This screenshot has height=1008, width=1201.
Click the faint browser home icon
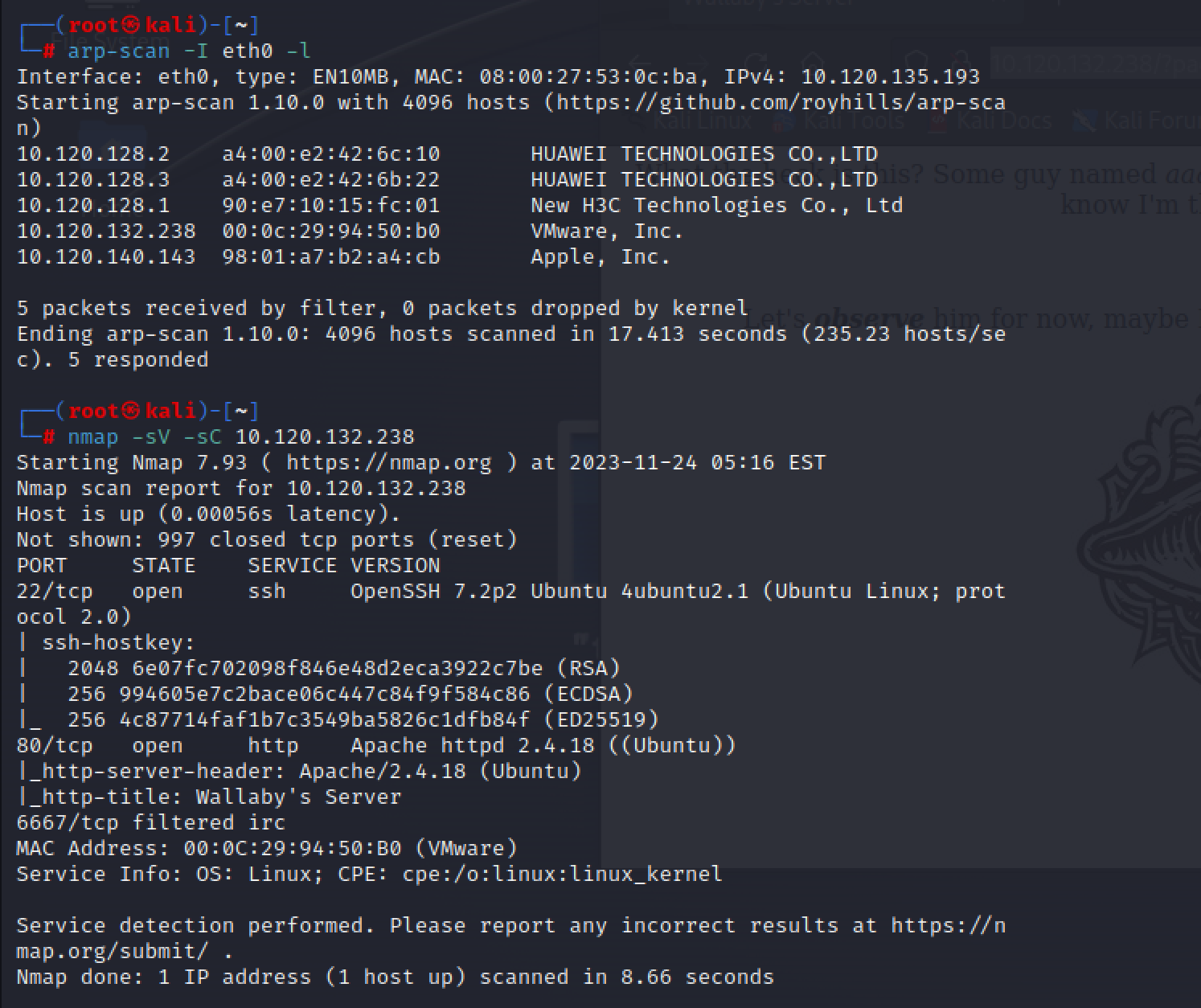tap(813, 64)
